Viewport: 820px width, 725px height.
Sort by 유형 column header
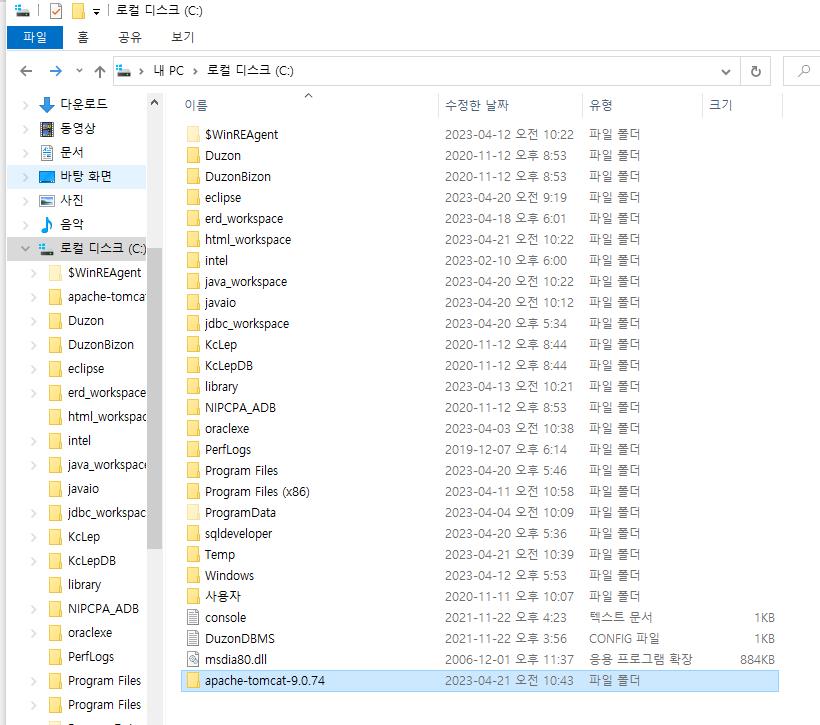pos(600,105)
